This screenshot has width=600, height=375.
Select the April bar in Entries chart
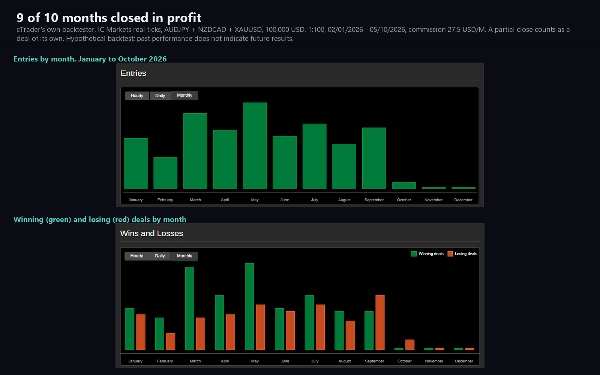click(x=225, y=160)
